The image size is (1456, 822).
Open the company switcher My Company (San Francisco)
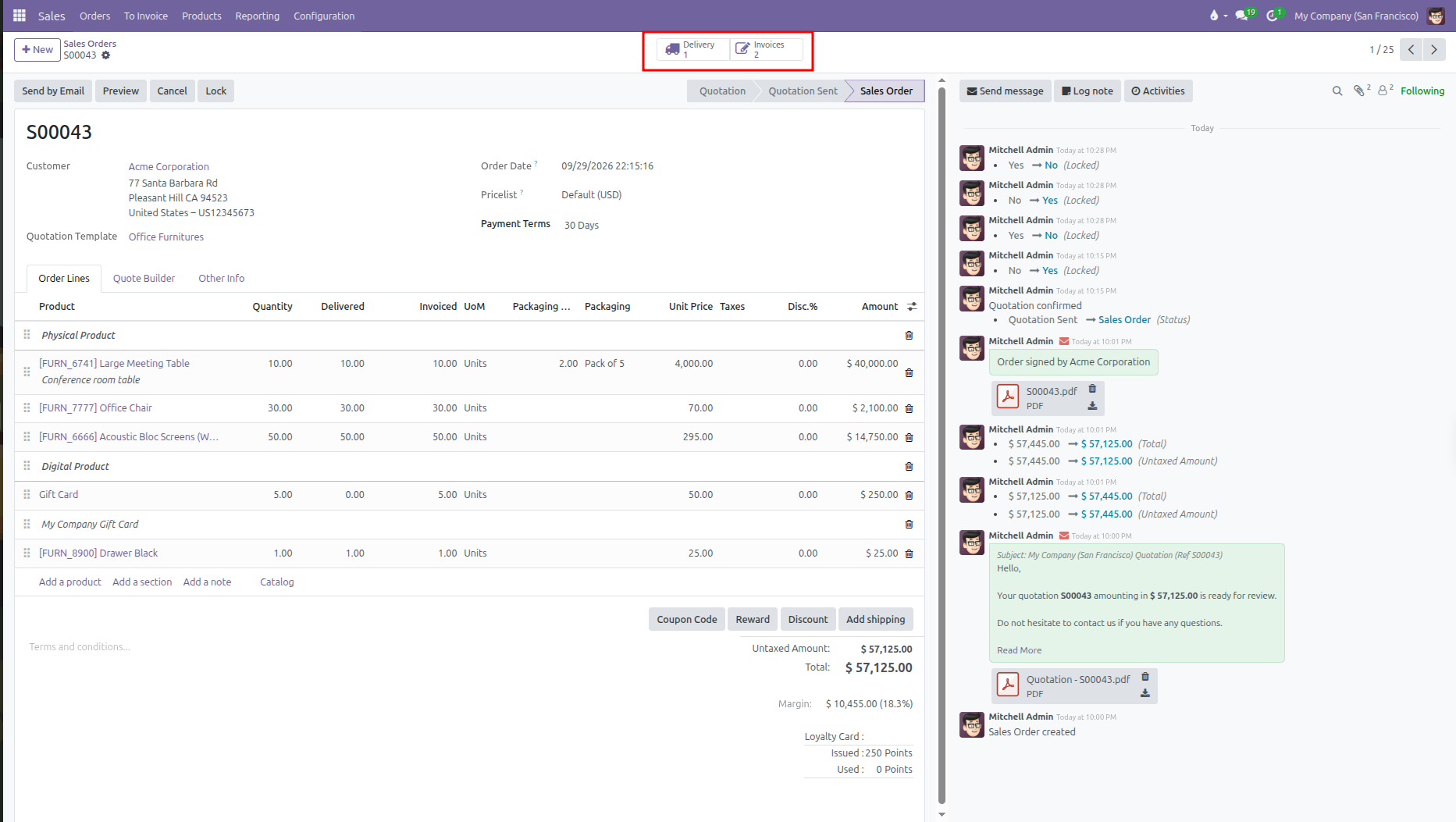pos(1356,16)
